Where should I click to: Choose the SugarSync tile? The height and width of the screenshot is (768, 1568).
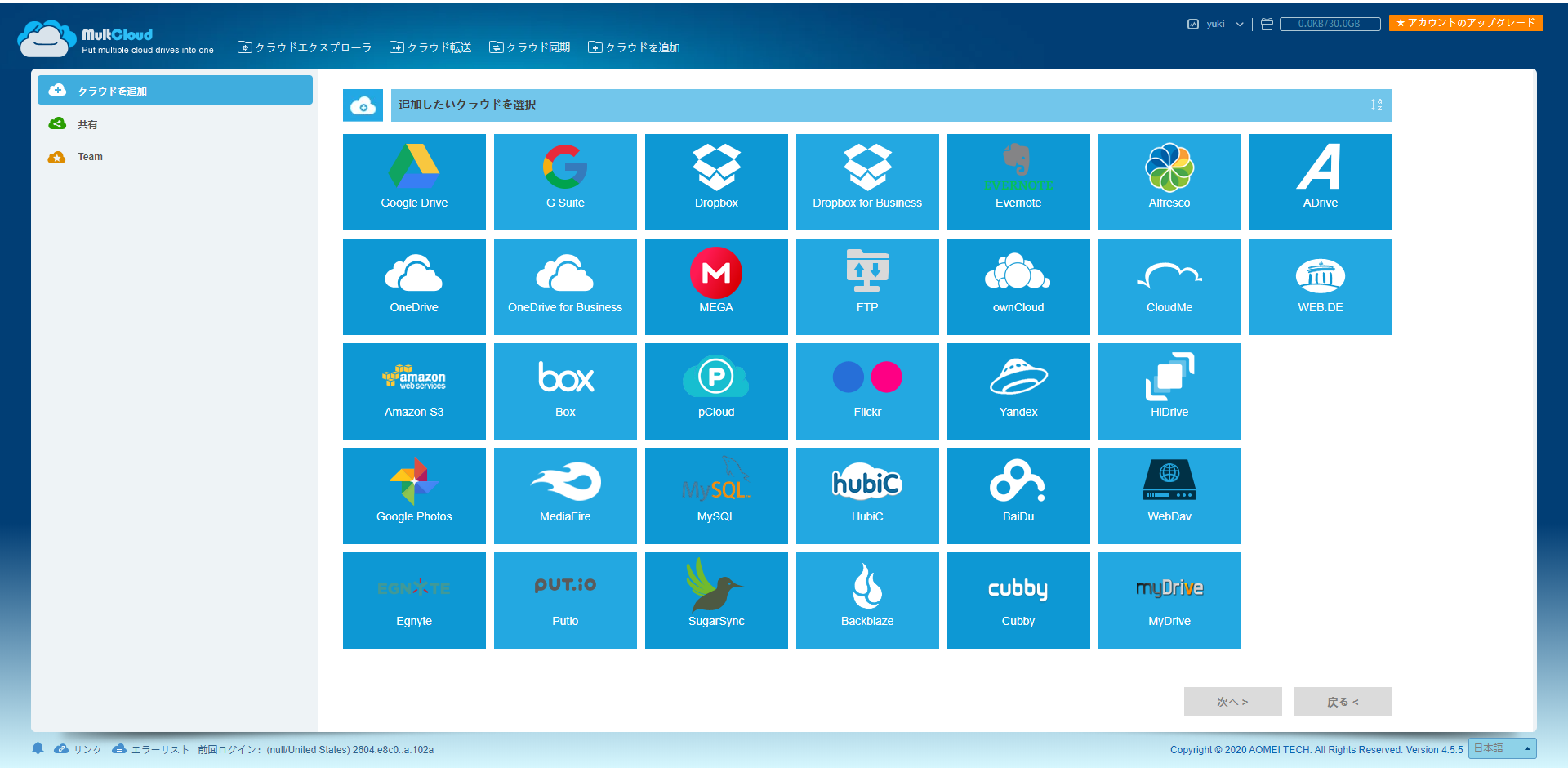click(716, 601)
